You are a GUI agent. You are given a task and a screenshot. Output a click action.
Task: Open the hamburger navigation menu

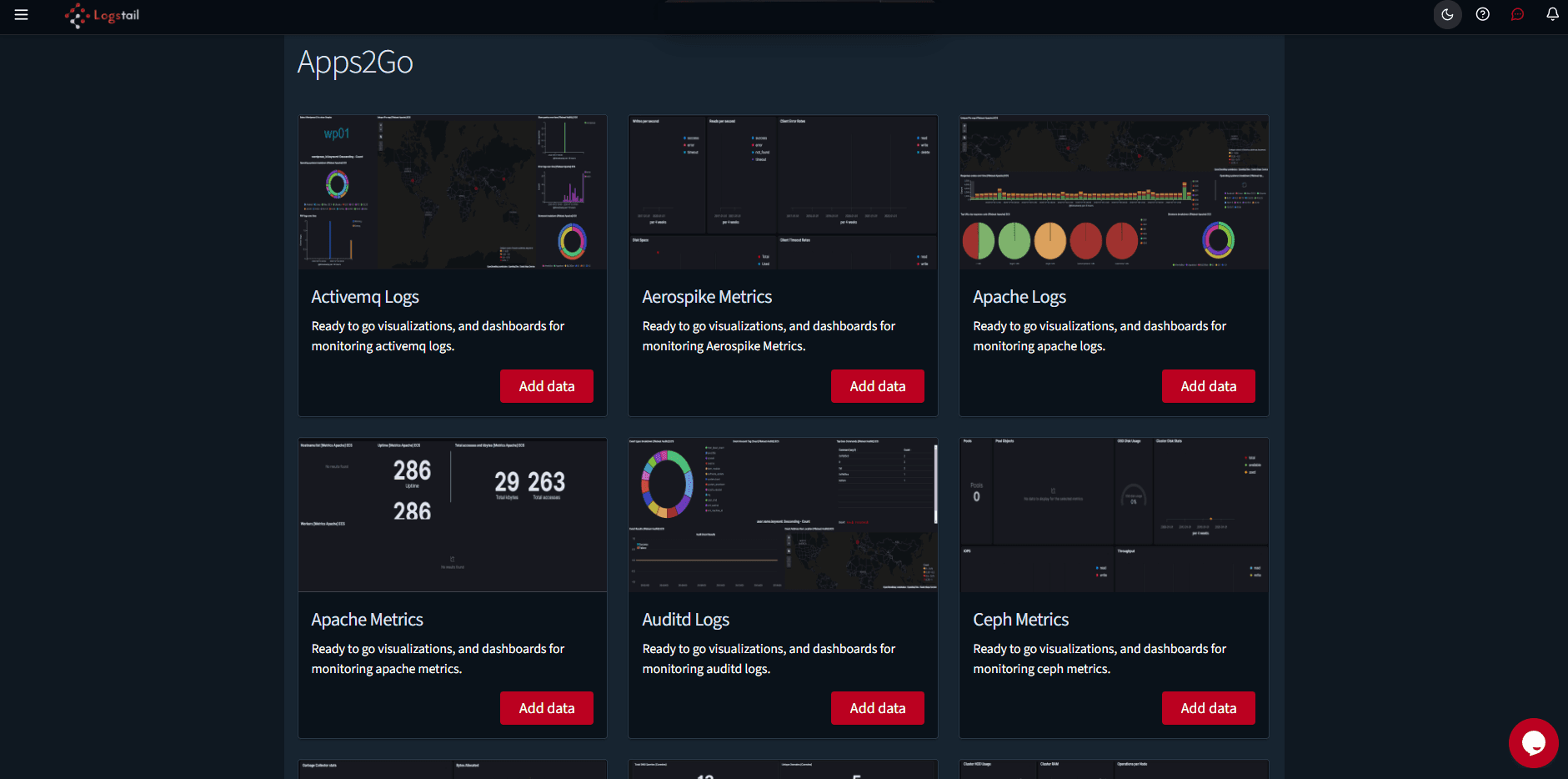point(22,14)
